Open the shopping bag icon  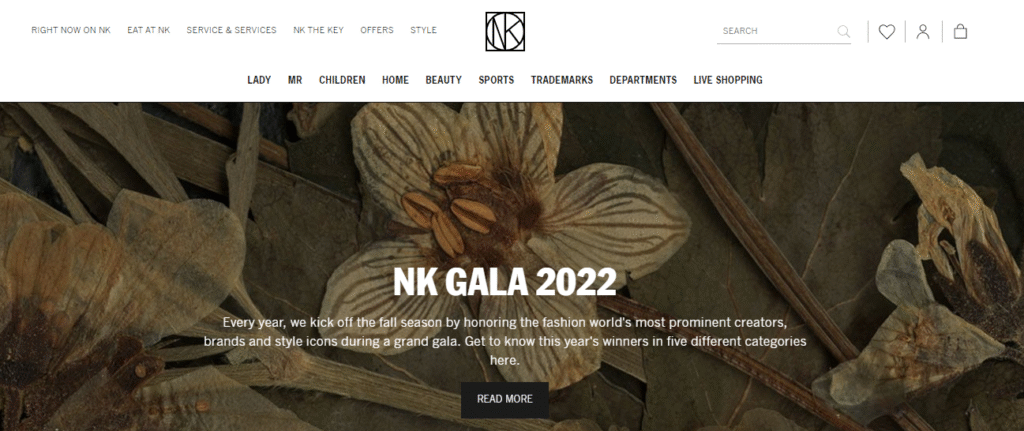coord(960,31)
